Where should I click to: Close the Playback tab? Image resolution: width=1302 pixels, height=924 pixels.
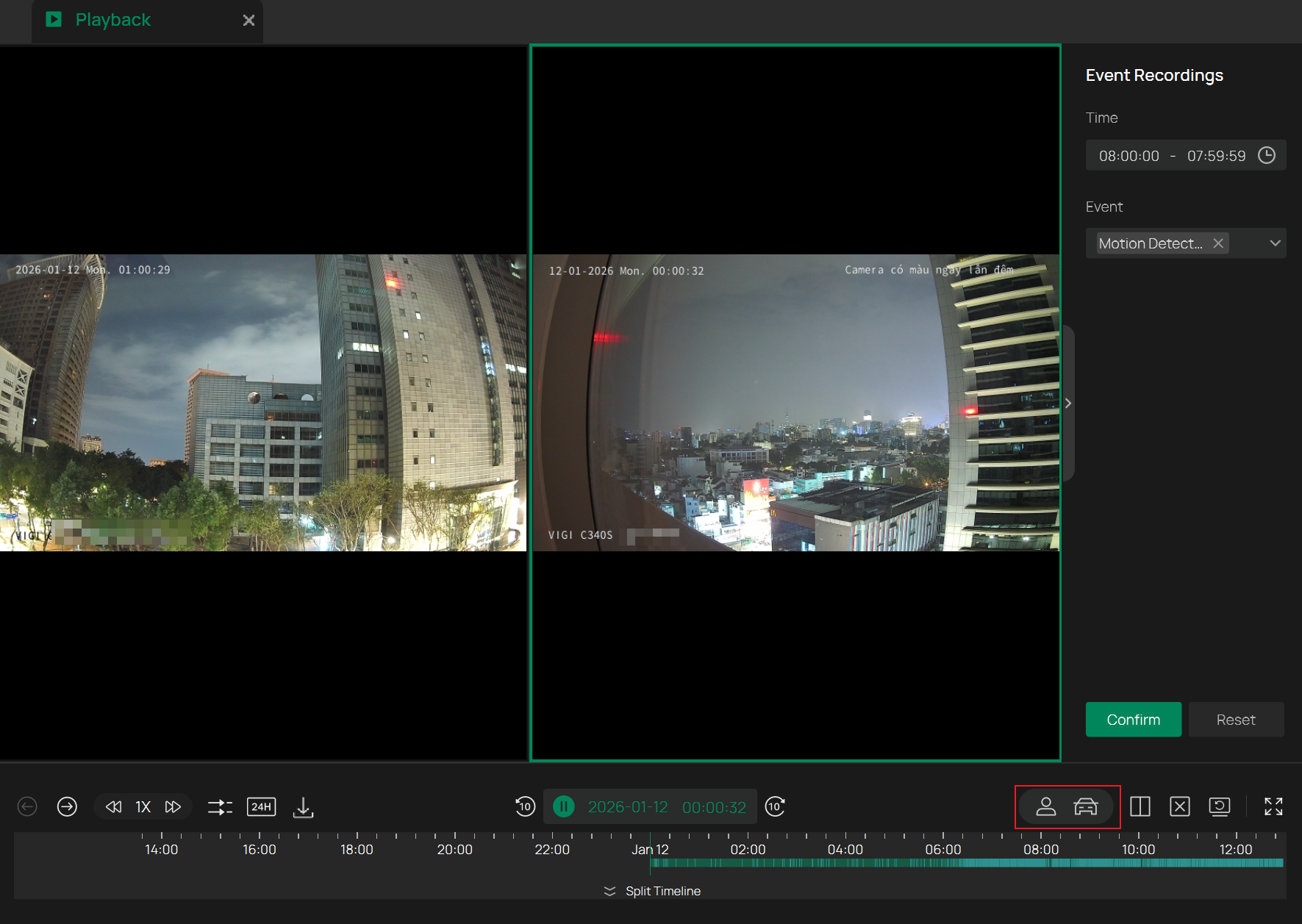(248, 21)
